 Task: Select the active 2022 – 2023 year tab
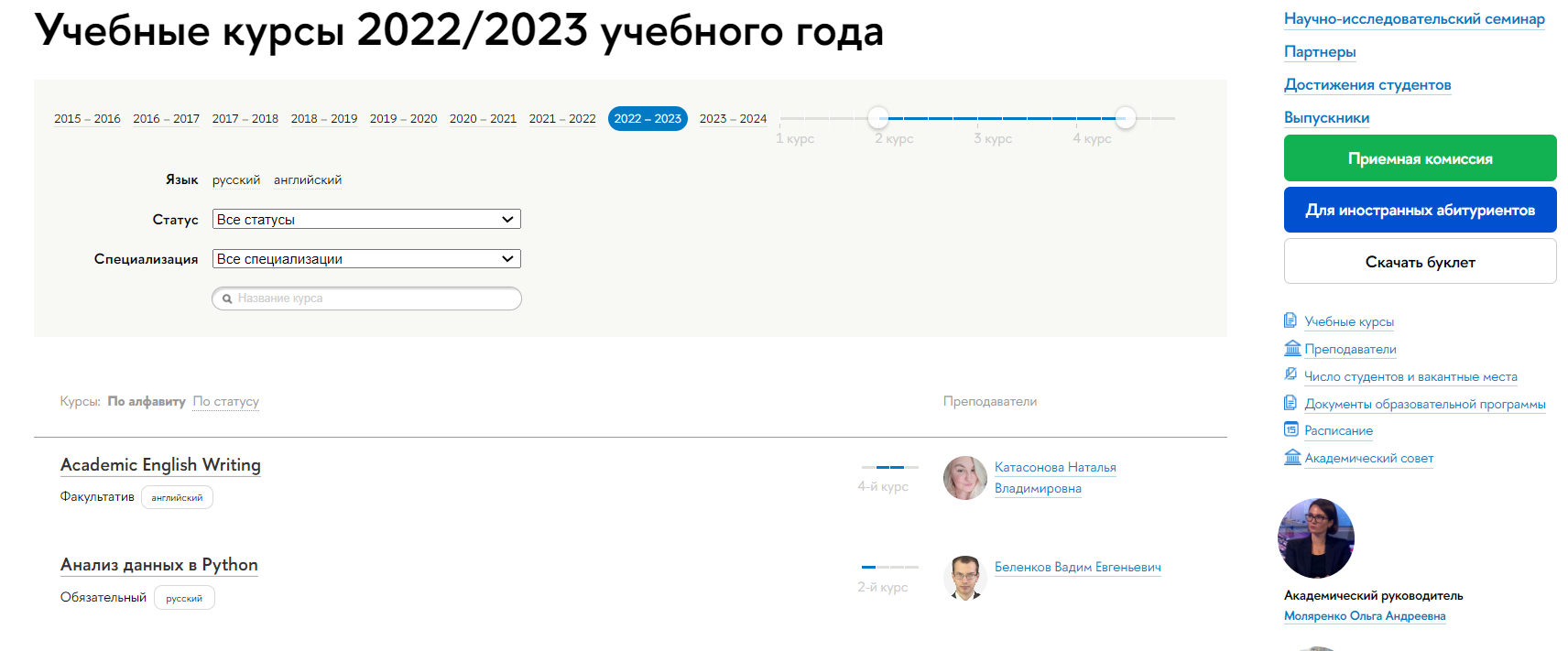(648, 119)
